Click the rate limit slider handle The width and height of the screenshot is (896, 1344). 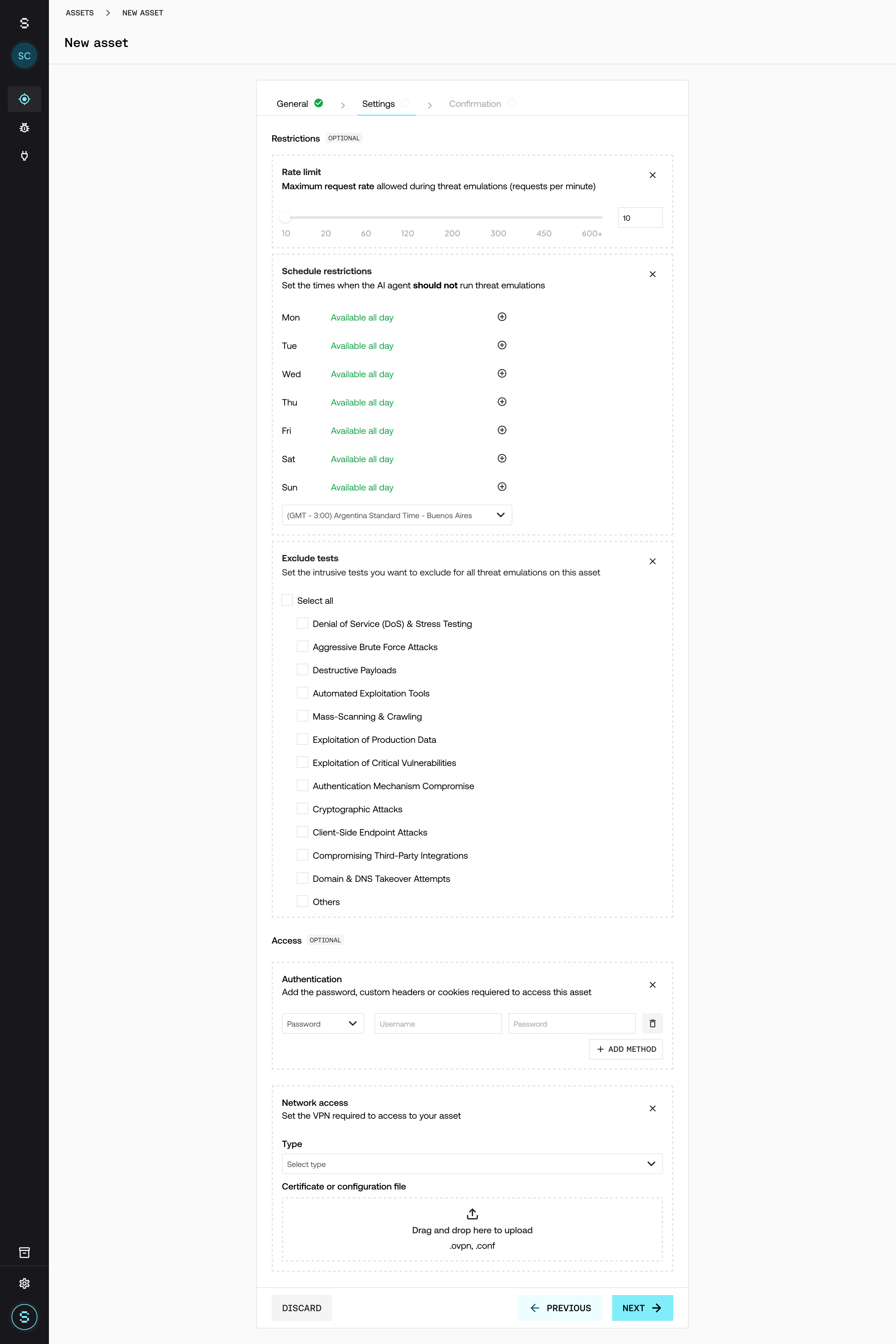click(285, 217)
